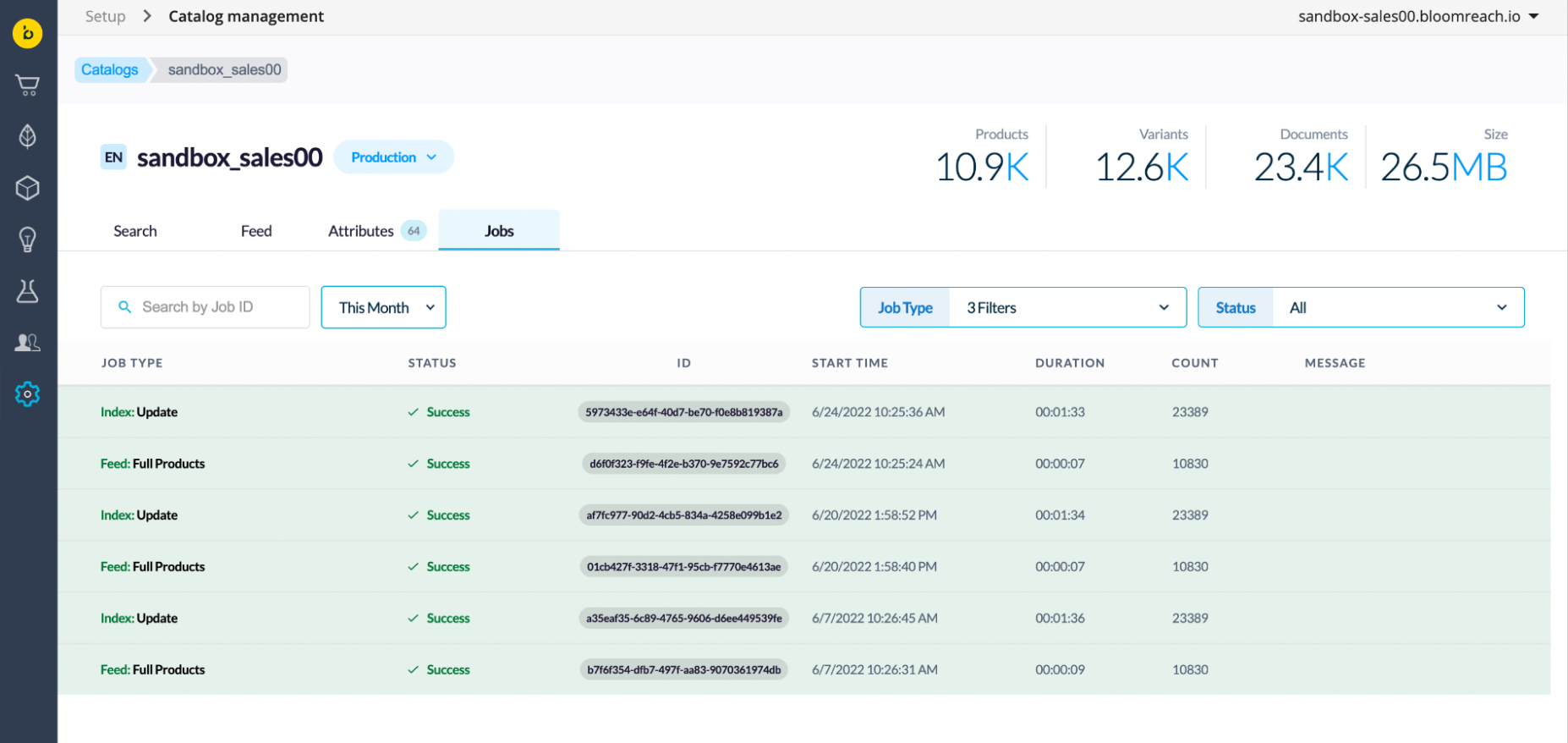Click the 64 attributes count badge
Viewport: 1568px width, 743px height.
point(414,231)
